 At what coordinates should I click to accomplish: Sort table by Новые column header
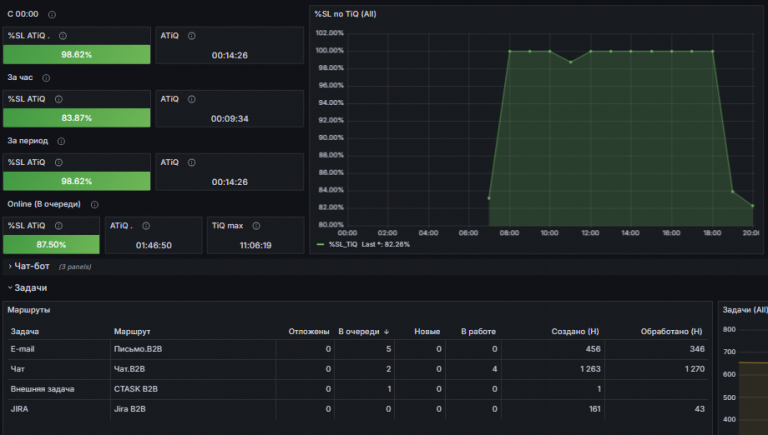point(427,332)
